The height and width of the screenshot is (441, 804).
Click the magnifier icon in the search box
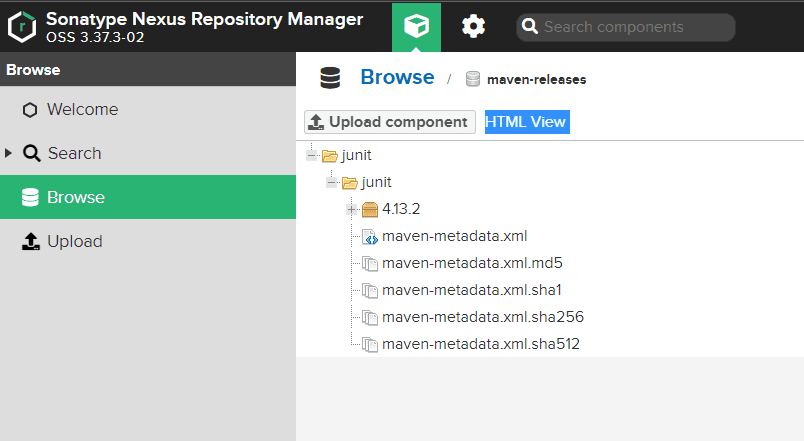(531, 28)
